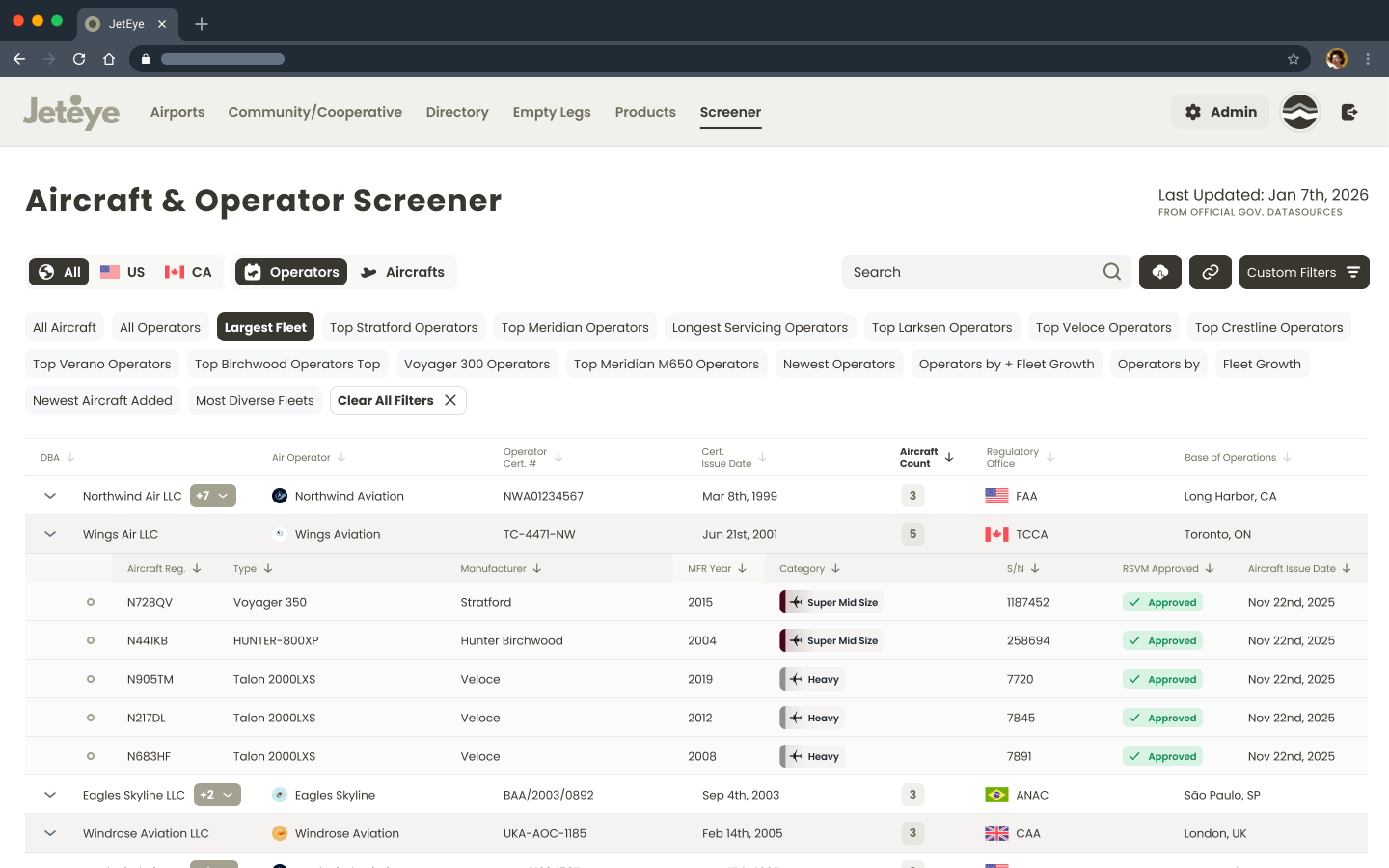Sort by MFR Year arrow
1389x868 pixels.
coord(743,568)
